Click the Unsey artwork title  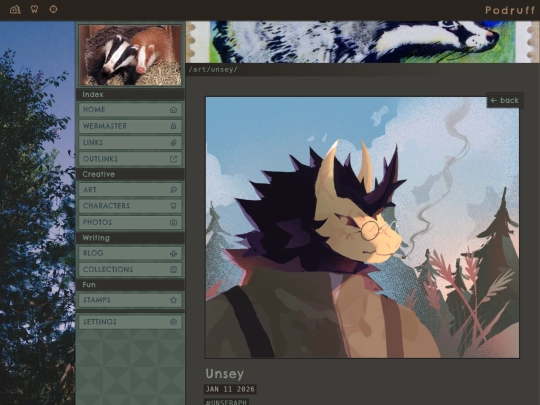pyautogui.click(x=225, y=374)
